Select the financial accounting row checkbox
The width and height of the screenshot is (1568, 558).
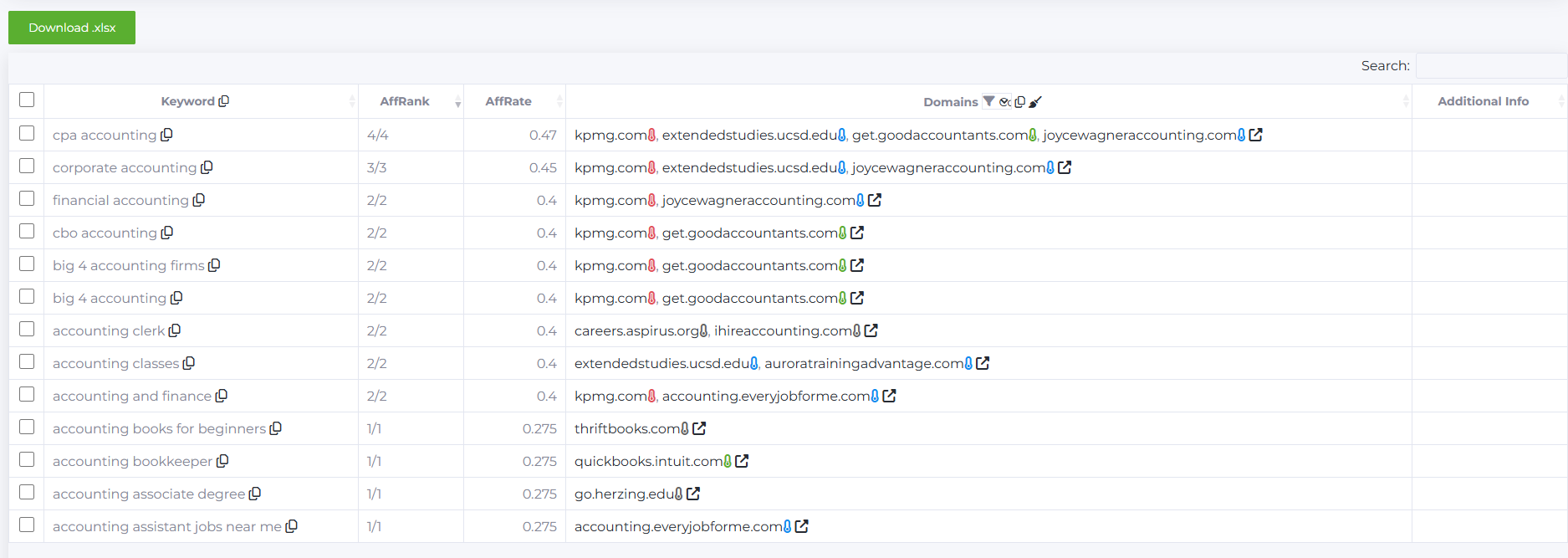point(27,198)
